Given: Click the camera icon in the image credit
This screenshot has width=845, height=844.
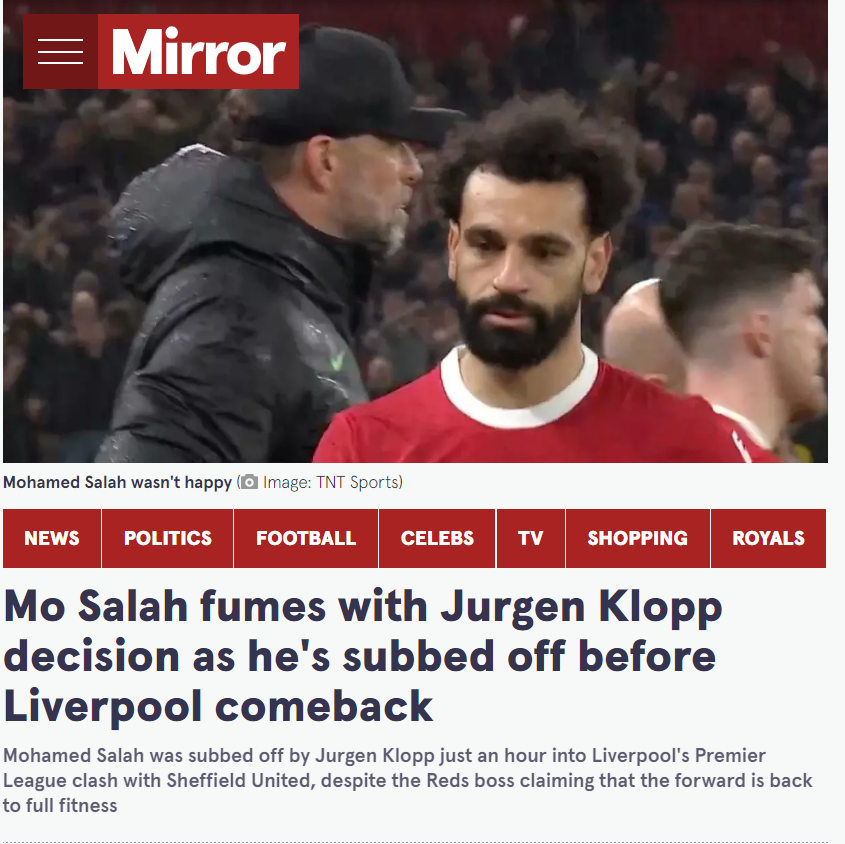Looking at the screenshot, I should [x=249, y=482].
